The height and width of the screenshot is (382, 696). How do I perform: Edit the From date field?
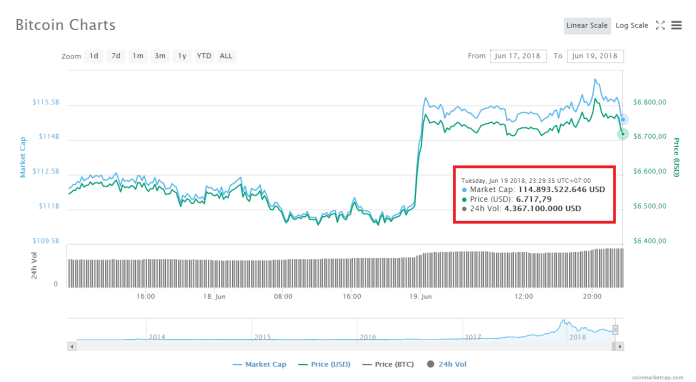pos(518,56)
